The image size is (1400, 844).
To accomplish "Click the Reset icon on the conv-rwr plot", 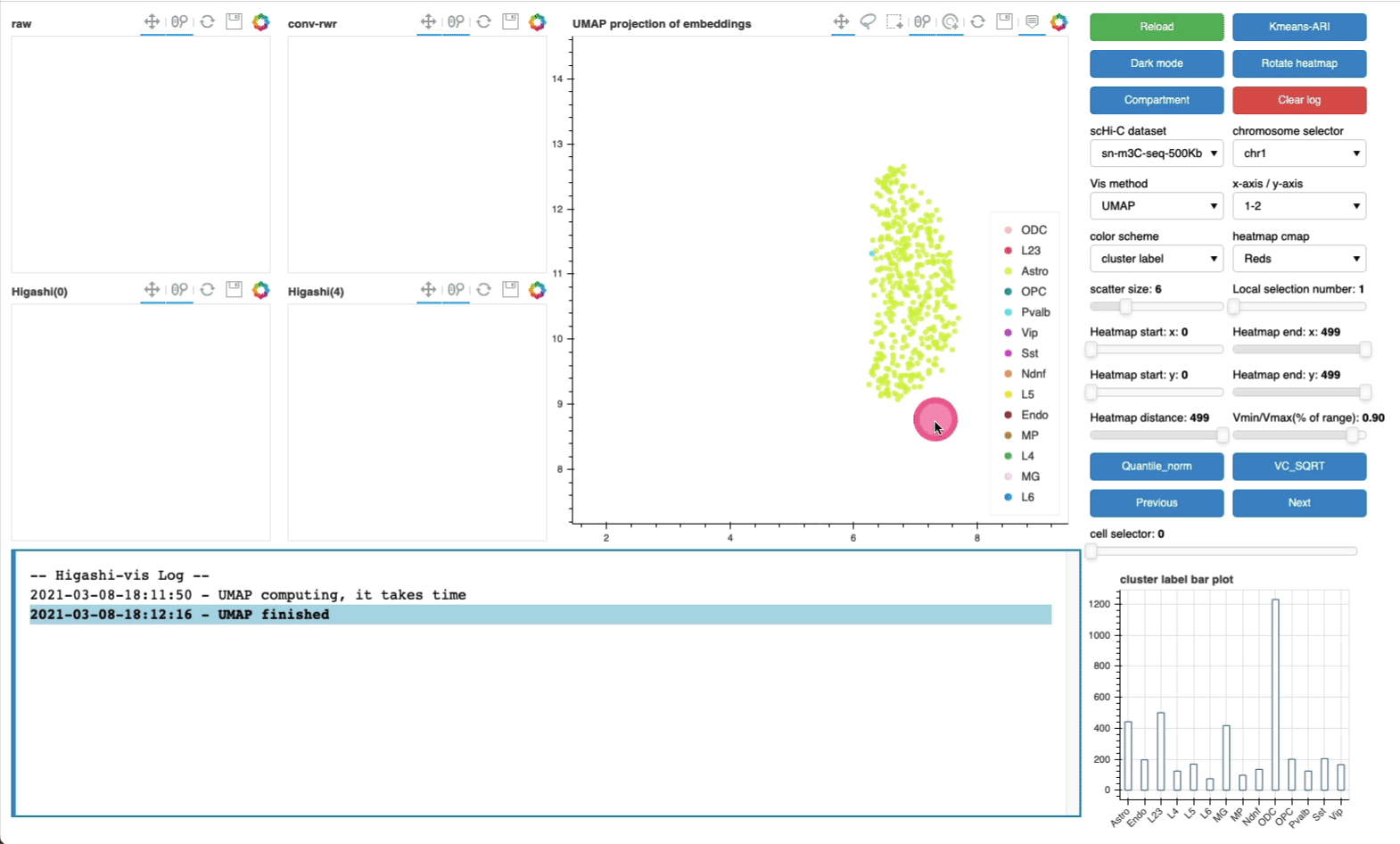I will click(483, 22).
